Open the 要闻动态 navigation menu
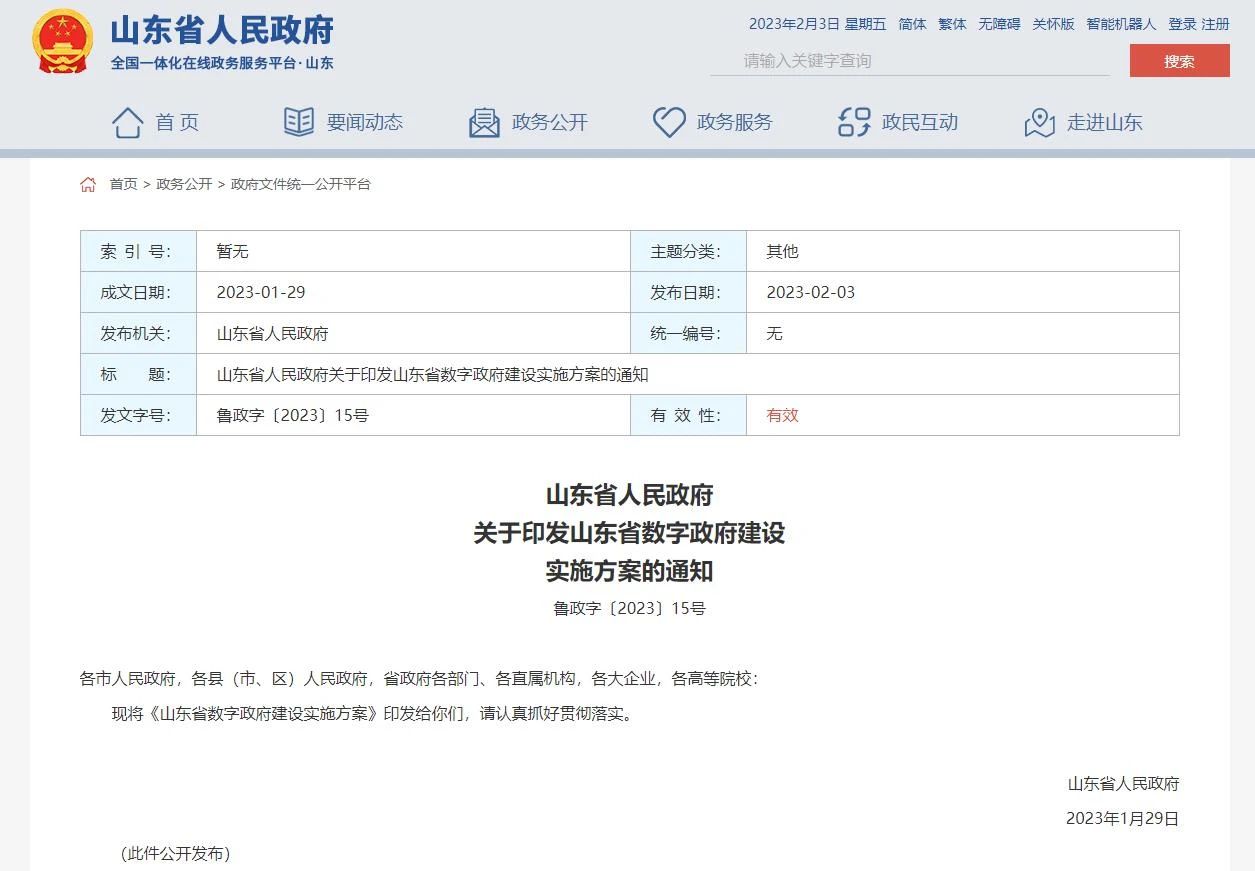The width and height of the screenshot is (1255, 871). tap(364, 122)
